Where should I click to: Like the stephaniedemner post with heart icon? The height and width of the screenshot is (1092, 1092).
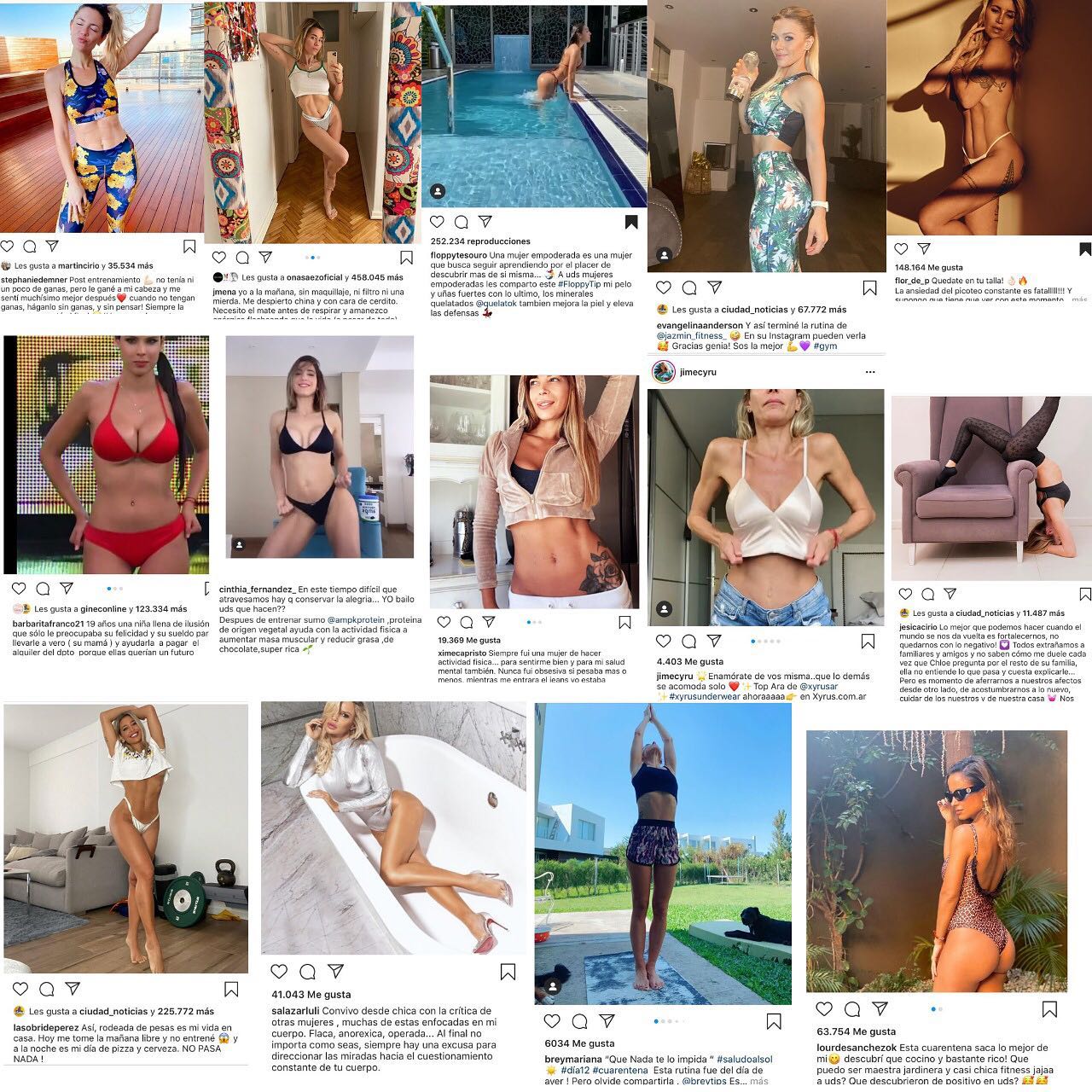[9, 247]
